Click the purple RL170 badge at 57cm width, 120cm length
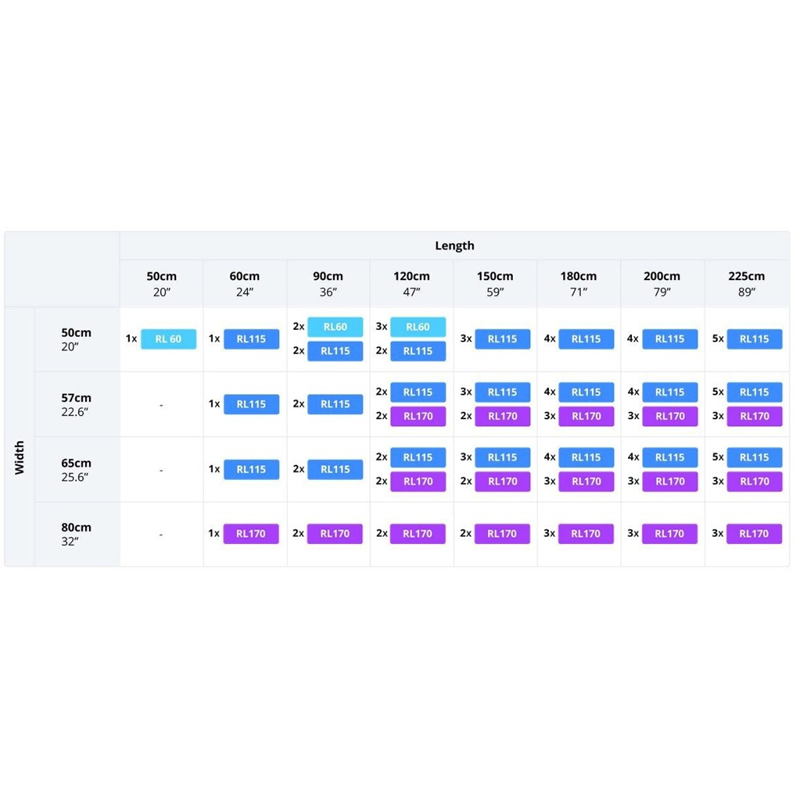Screen dimensions: 800x800 (418, 416)
